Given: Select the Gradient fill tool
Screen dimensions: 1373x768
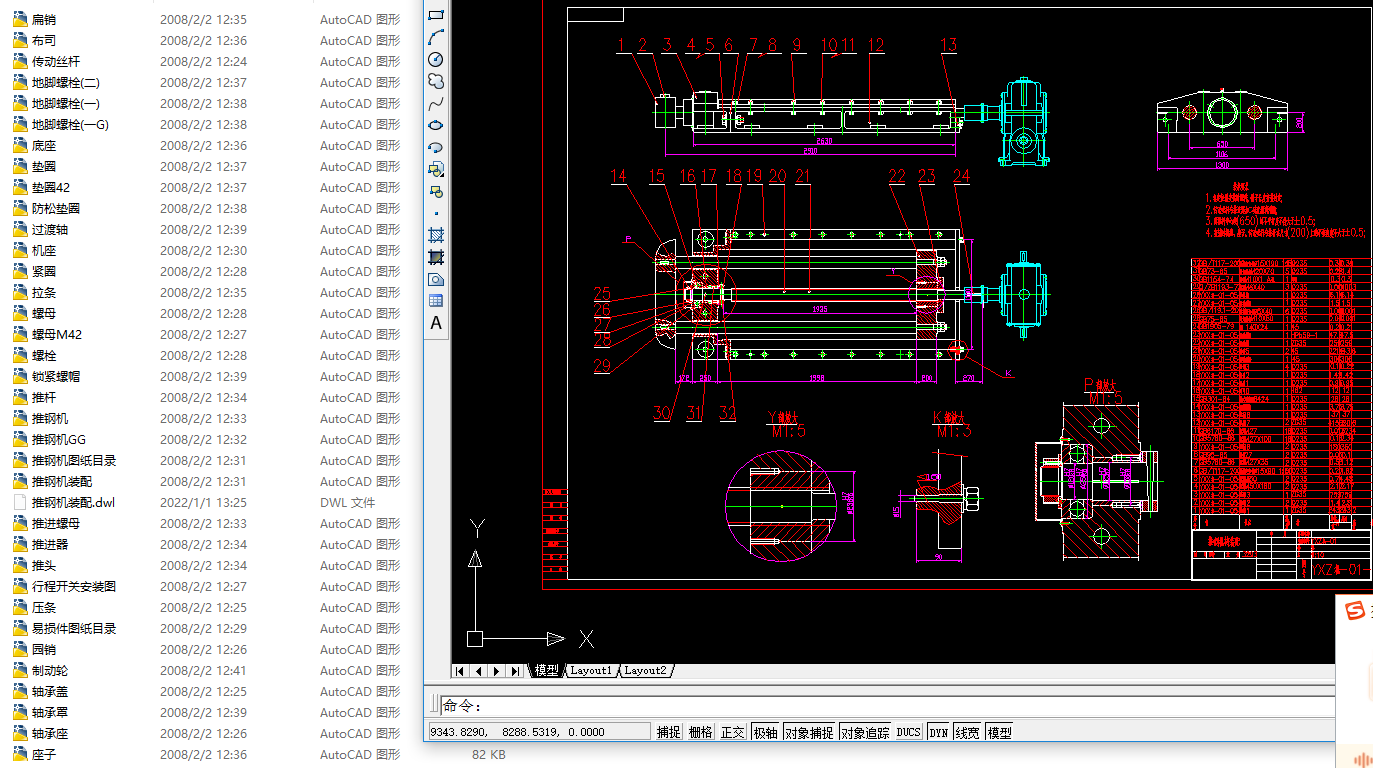Looking at the screenshot, I should tap(436, 257).
